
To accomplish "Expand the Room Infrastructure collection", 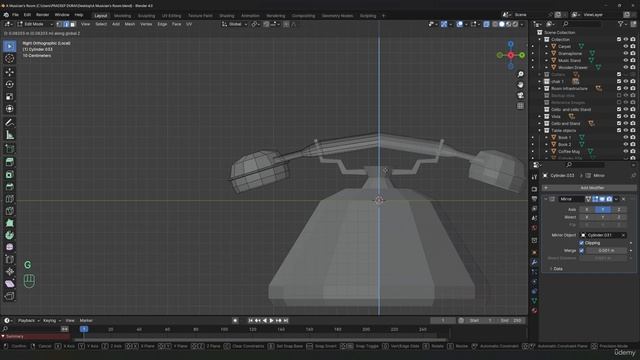I will pyautogui.click(x=540, y=89).
